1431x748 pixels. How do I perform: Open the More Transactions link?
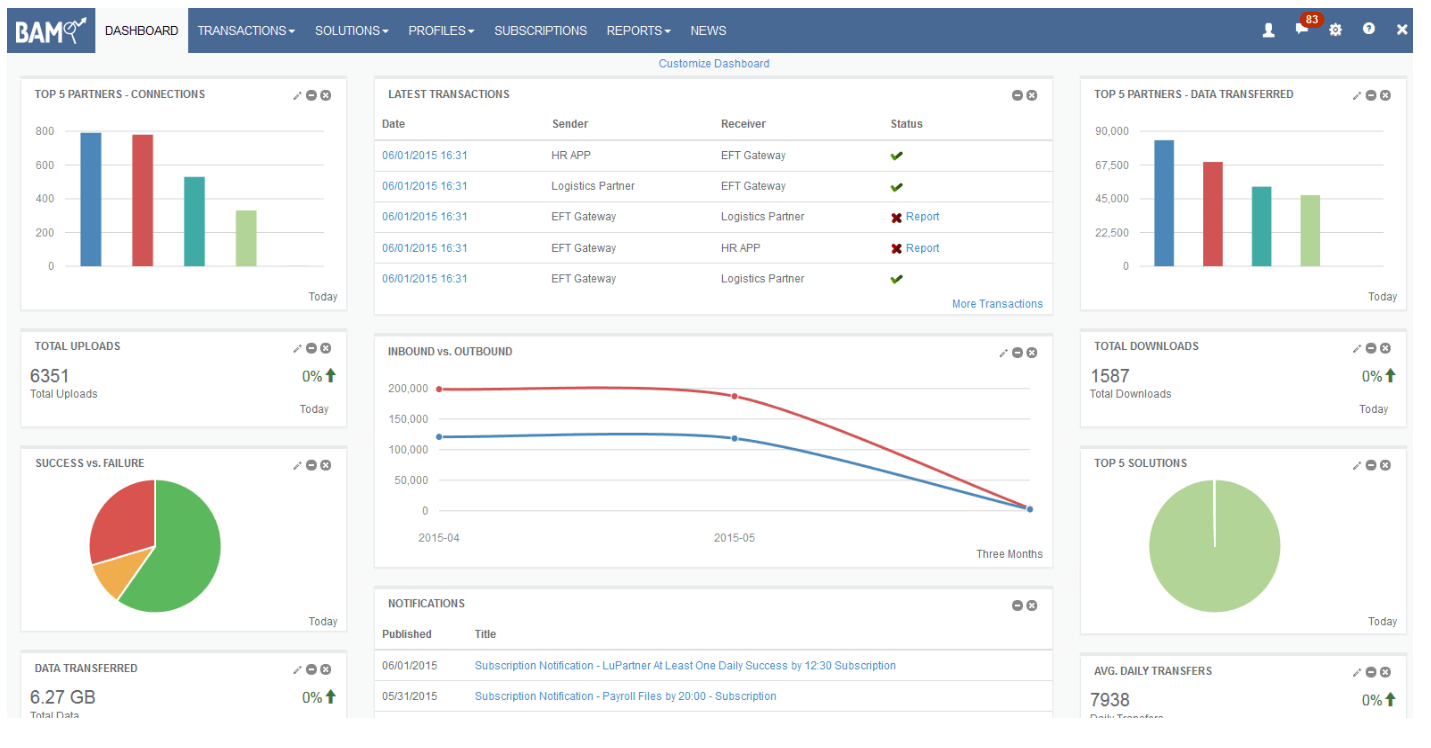click(x=997, y=304)
